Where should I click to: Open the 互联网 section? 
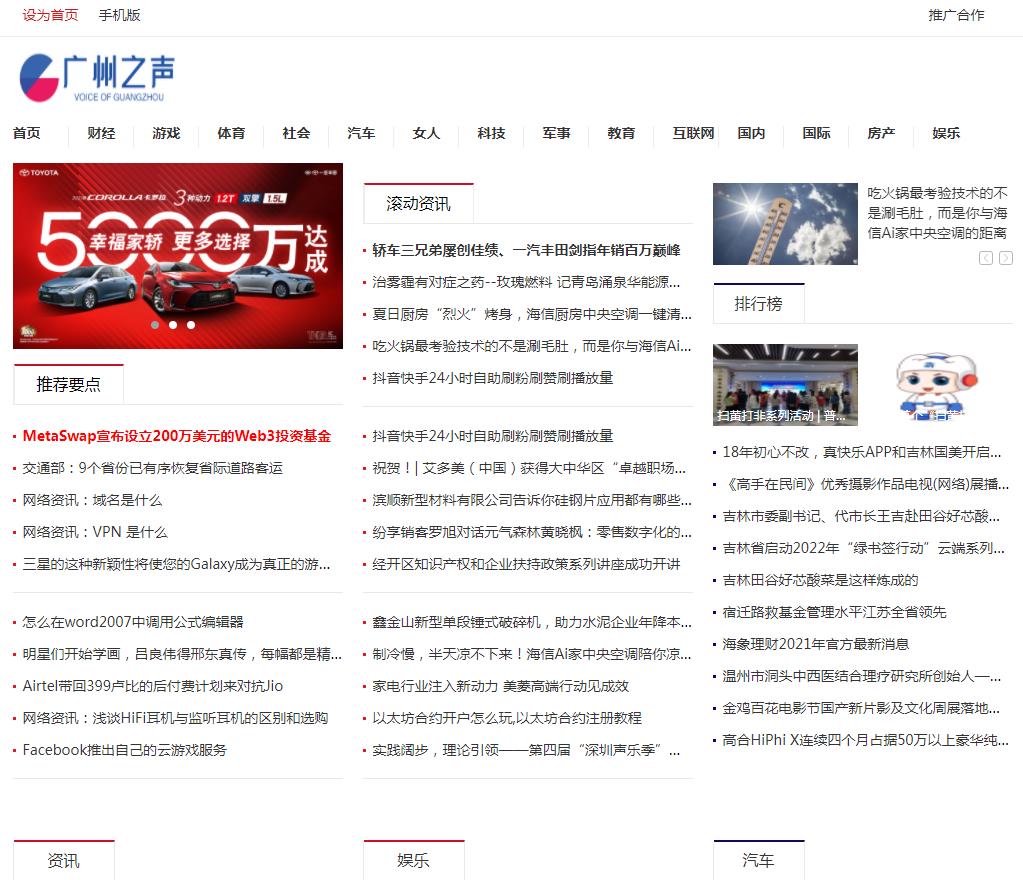point(694,133)
